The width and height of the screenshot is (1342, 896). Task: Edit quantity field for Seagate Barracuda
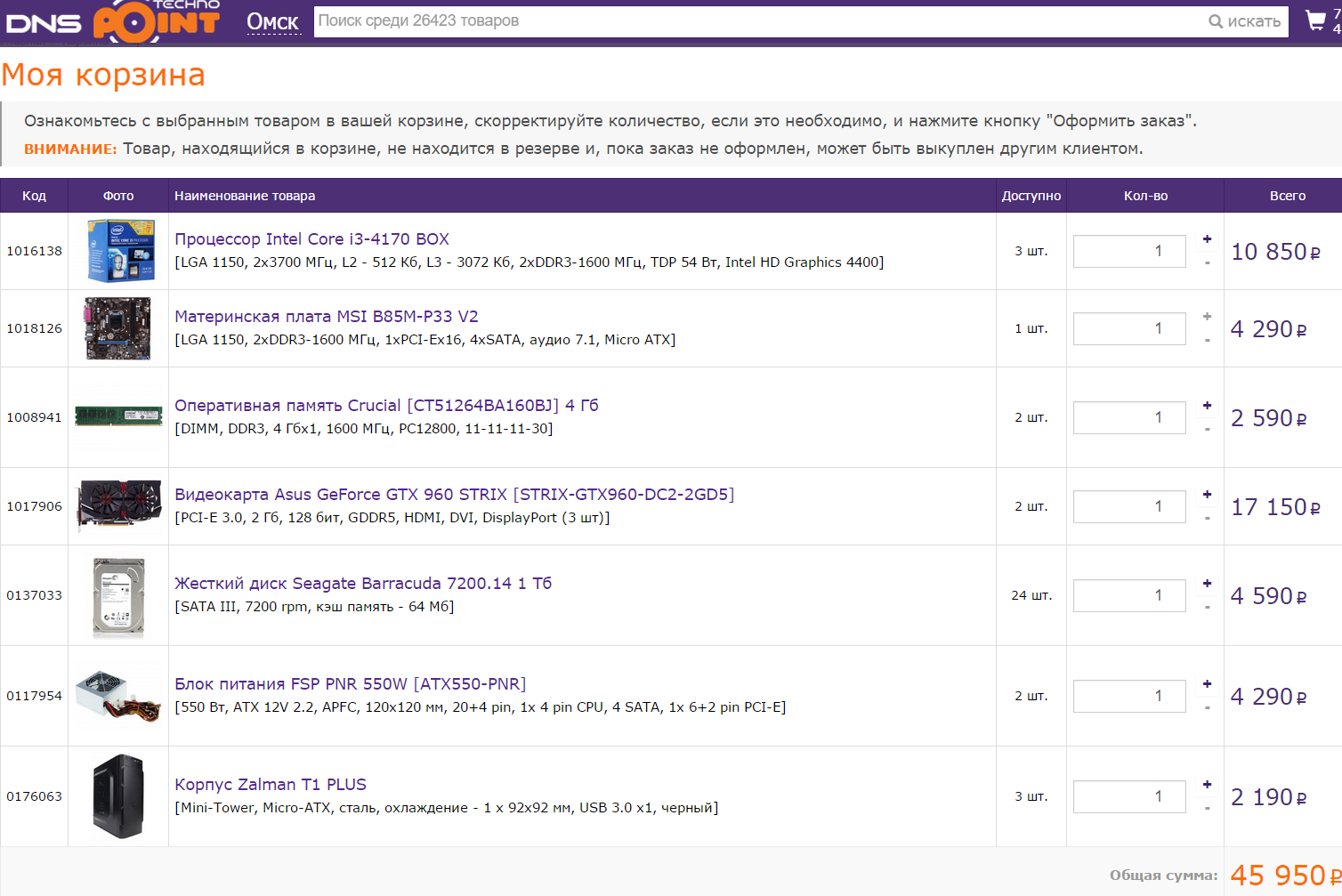coord(1129,595)
